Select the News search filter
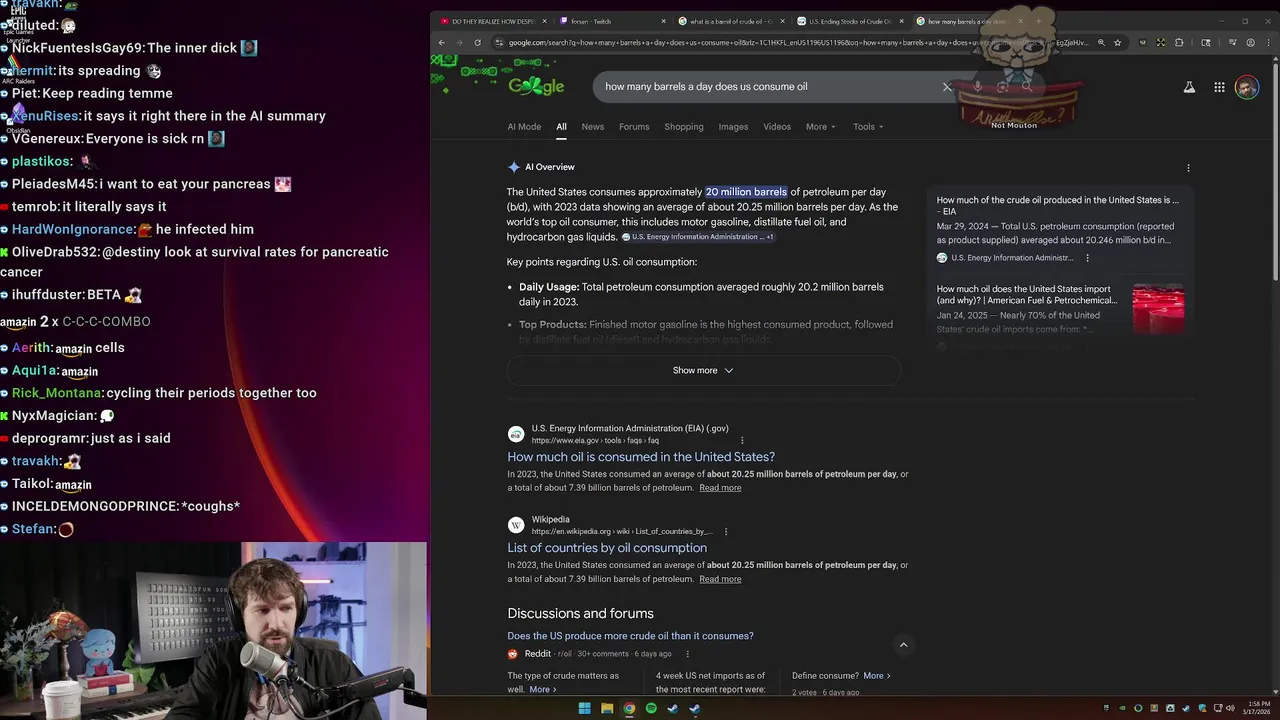The width and height of the screenshot is (1280, 720). pos(593,127)
